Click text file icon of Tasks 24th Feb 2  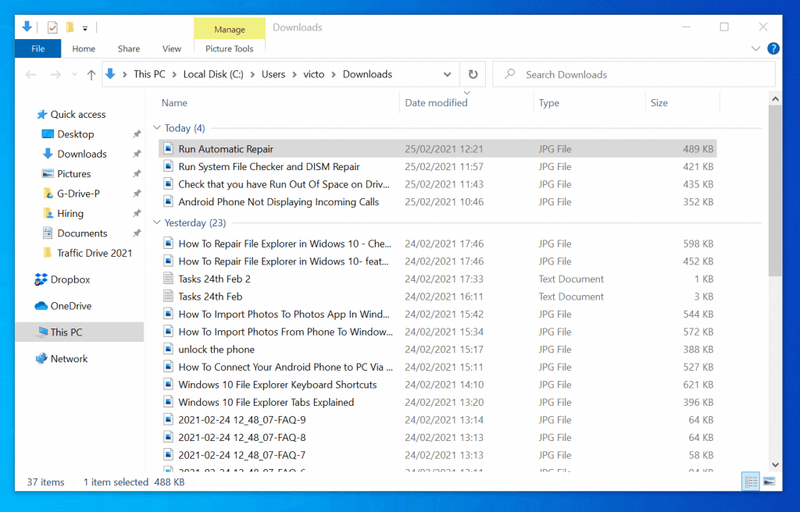168,278
